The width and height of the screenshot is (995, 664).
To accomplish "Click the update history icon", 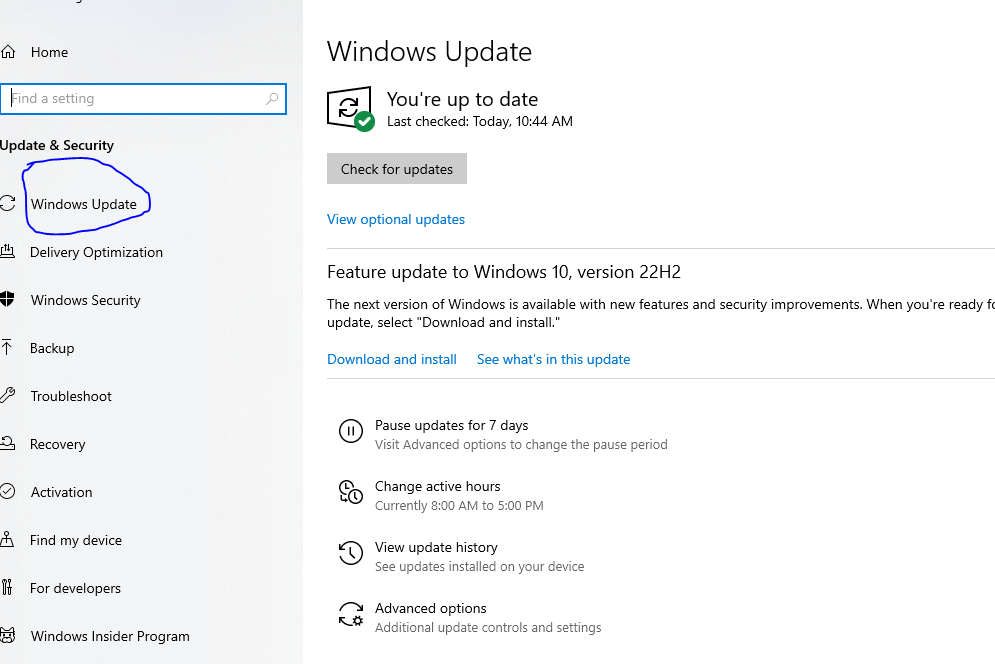I will tap(351, 553).
